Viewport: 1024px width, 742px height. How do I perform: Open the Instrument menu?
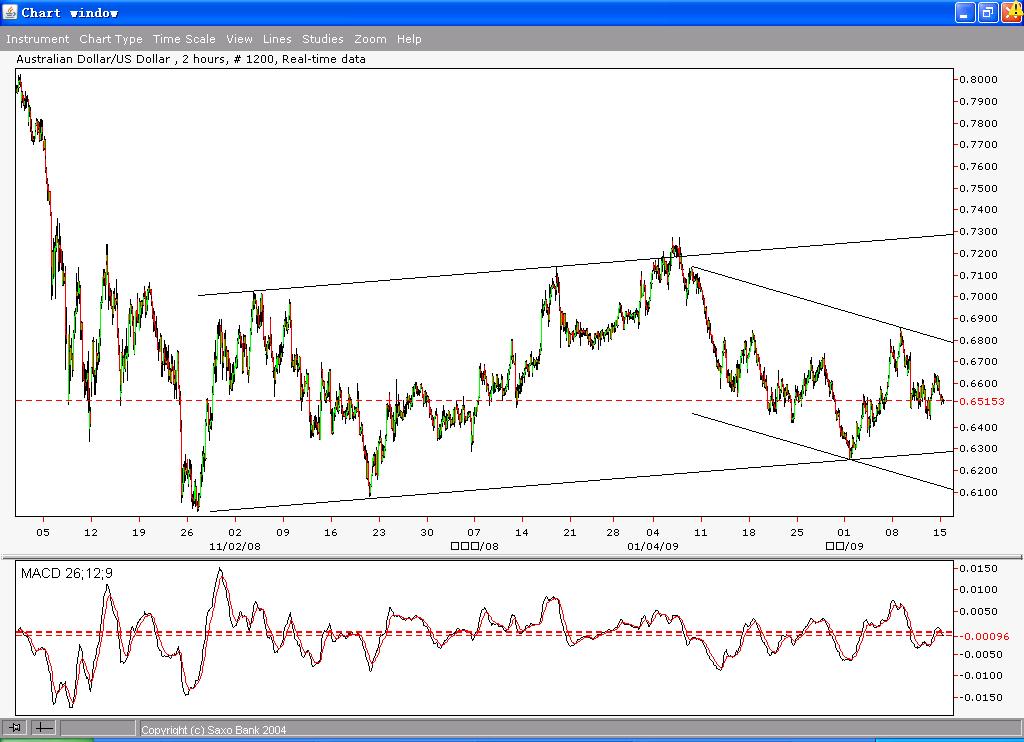[x=37, y=39]
